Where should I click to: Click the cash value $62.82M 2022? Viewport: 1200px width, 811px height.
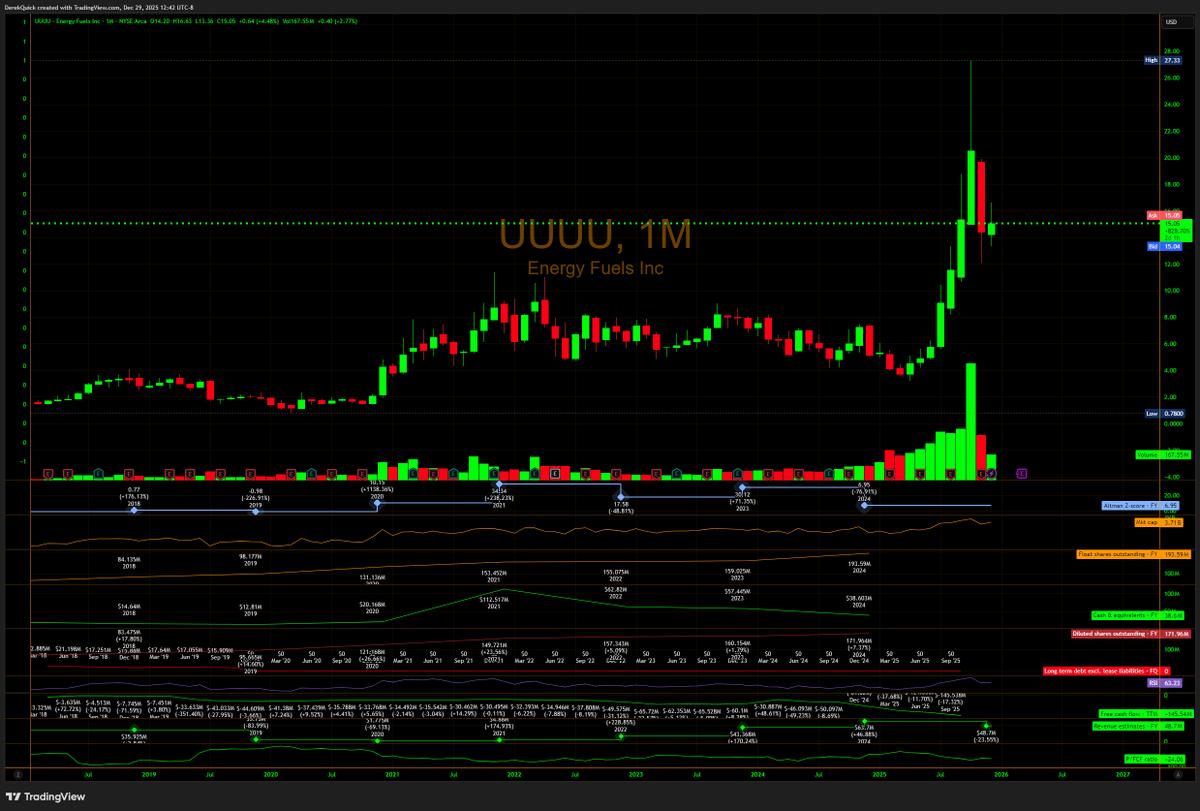coord(616,592)
